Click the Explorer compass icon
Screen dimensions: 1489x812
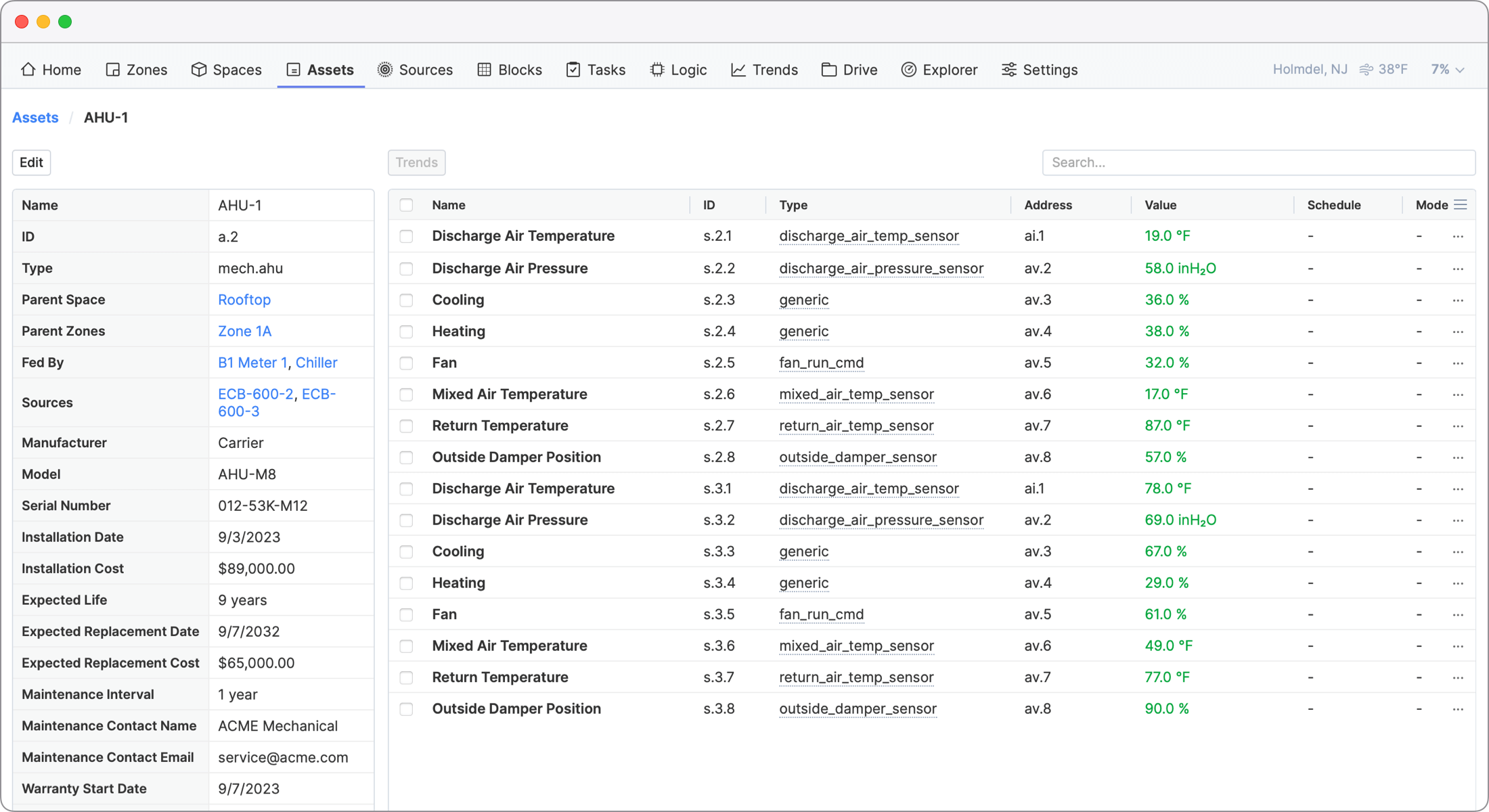click(908, 70)
